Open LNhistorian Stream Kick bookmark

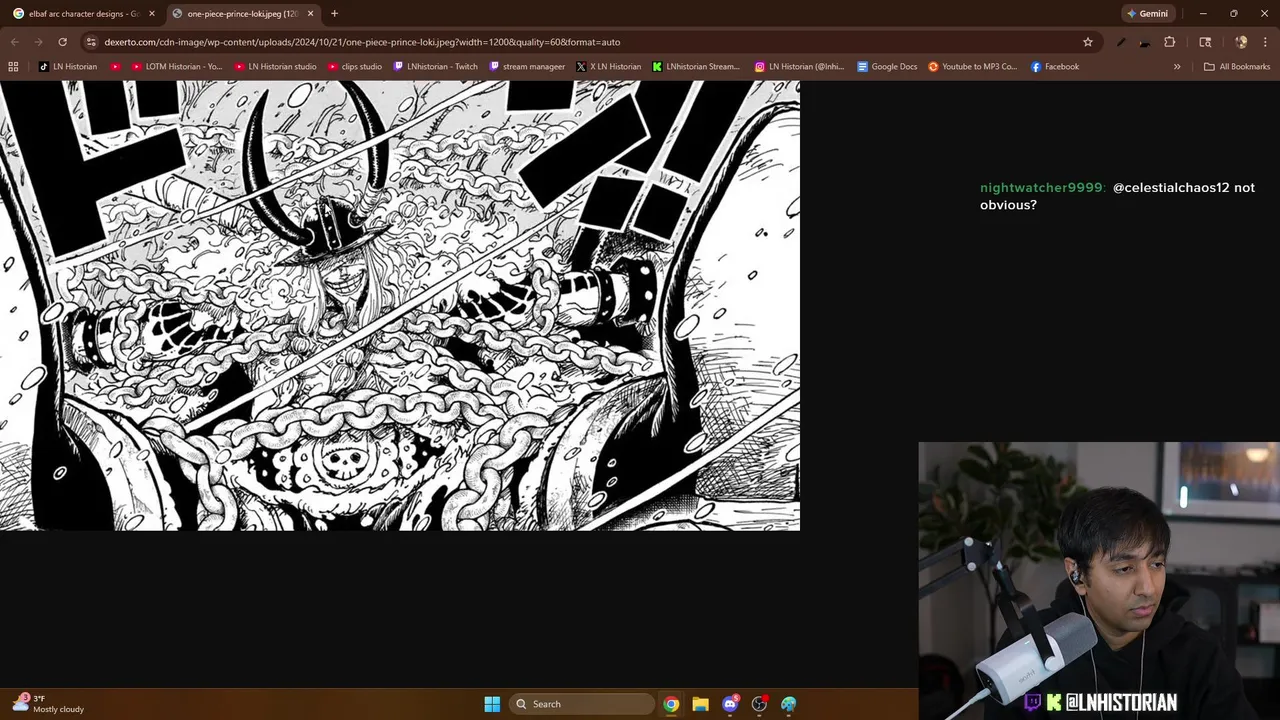pos(696,67)
